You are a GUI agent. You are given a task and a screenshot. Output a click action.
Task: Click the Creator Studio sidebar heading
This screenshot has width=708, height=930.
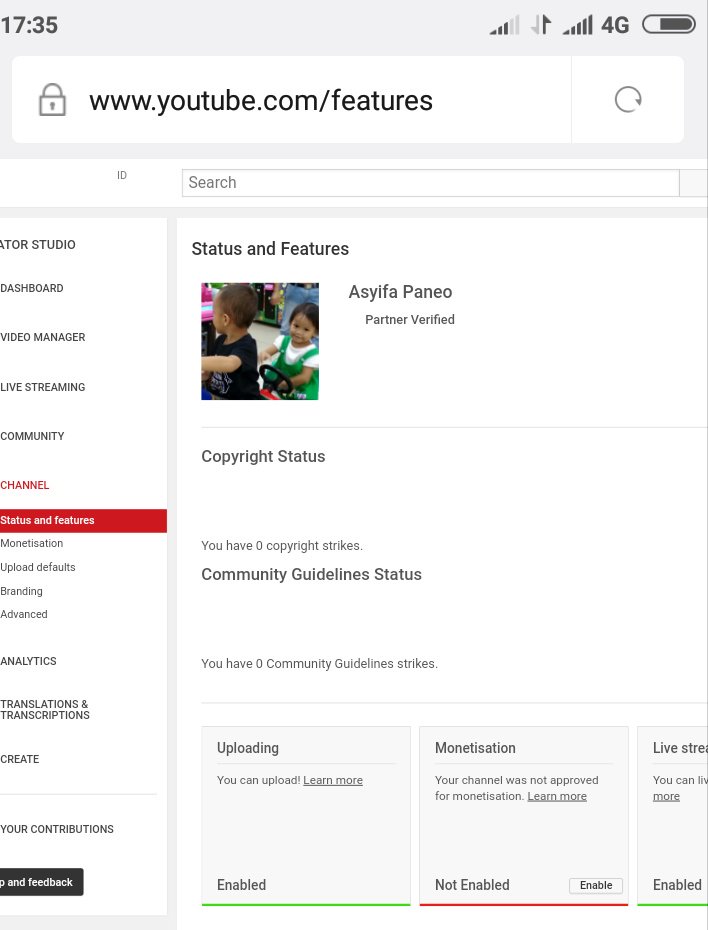38,245
